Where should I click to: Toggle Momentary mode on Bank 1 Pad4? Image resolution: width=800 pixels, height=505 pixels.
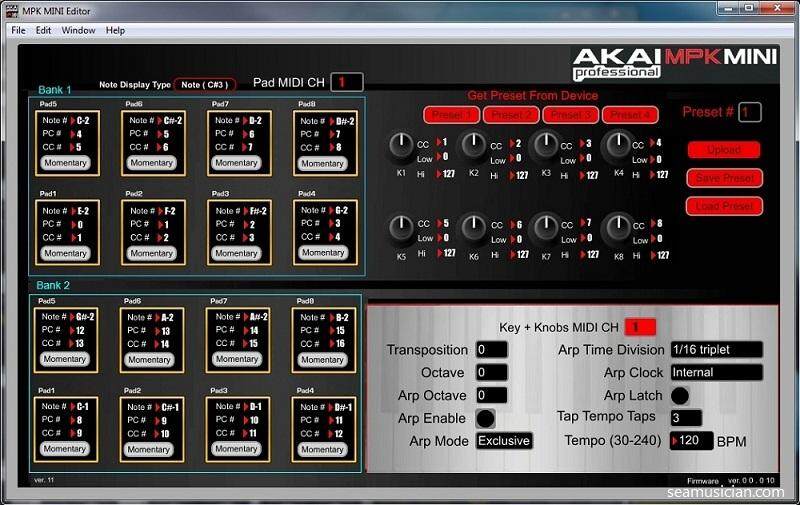tap(323, 252)
